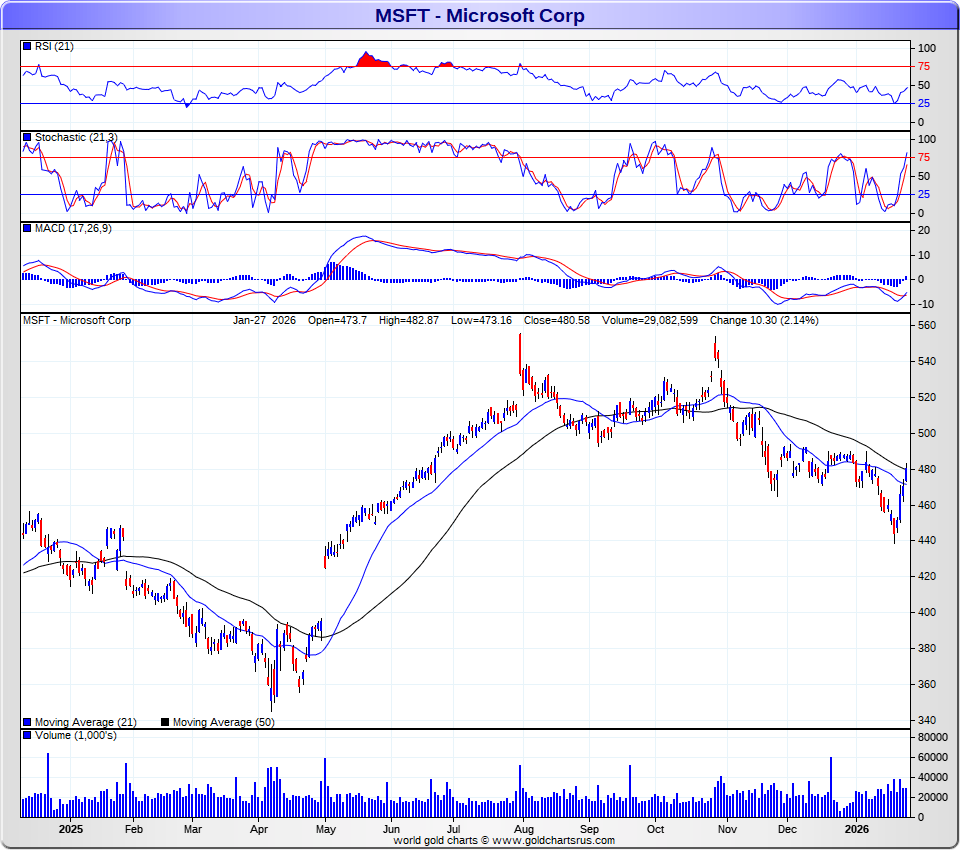Click the late-July price spike candlestick
The height and width of the screenshot is (850, 960).
[520, 354]
